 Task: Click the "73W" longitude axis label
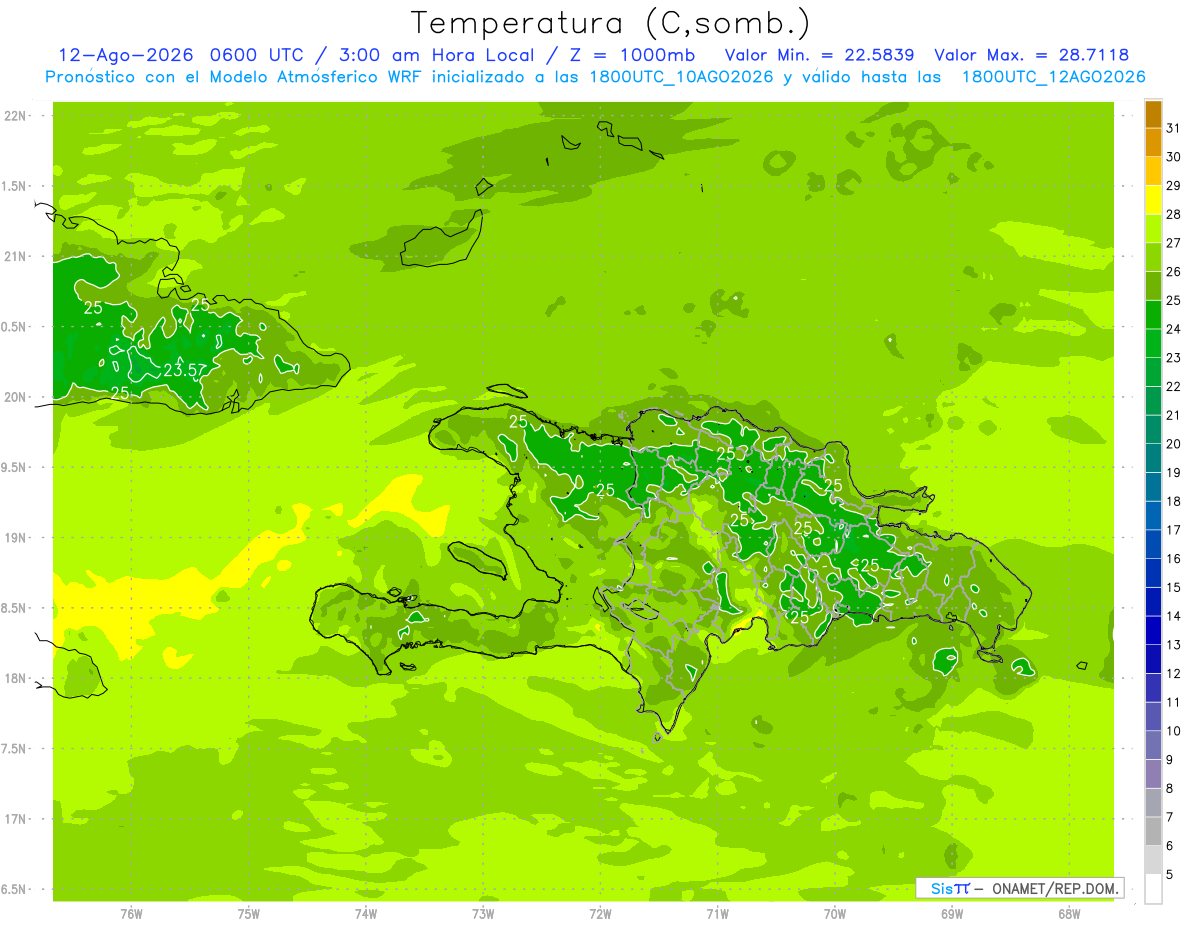click(483, 914)
